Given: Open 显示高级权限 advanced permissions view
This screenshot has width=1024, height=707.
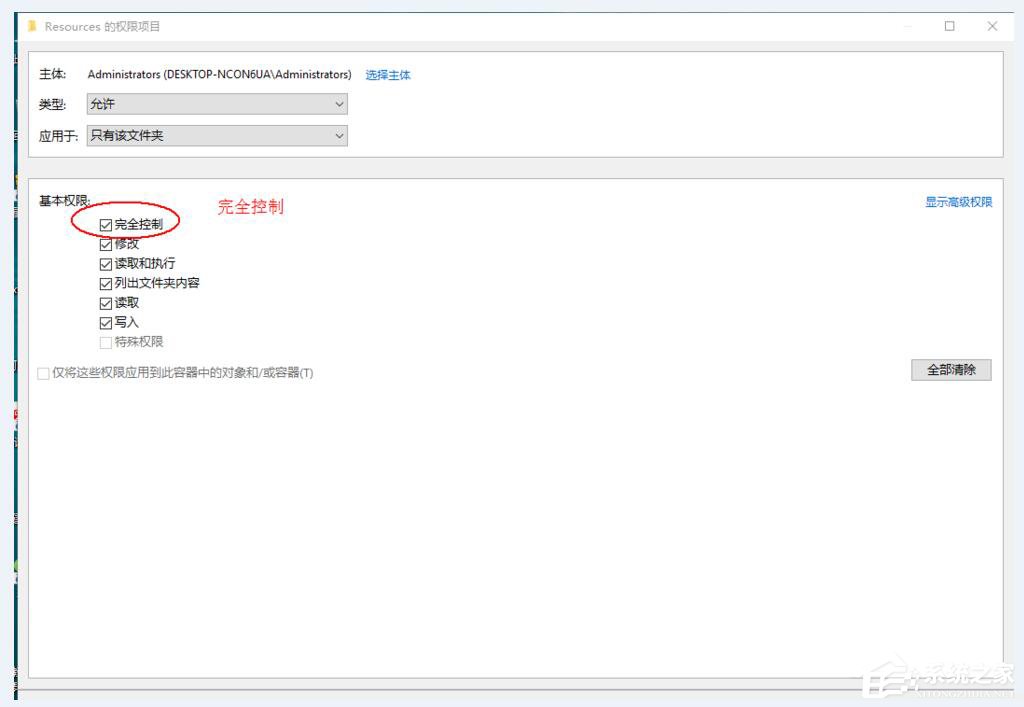Looking at the screenshot, I should 958,201.
